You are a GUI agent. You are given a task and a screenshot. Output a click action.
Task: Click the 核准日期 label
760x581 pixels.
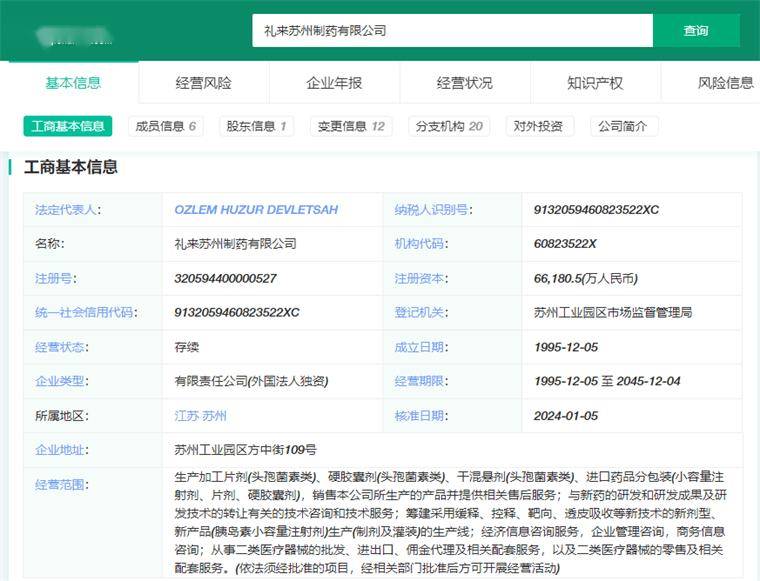tap(421, 416)
